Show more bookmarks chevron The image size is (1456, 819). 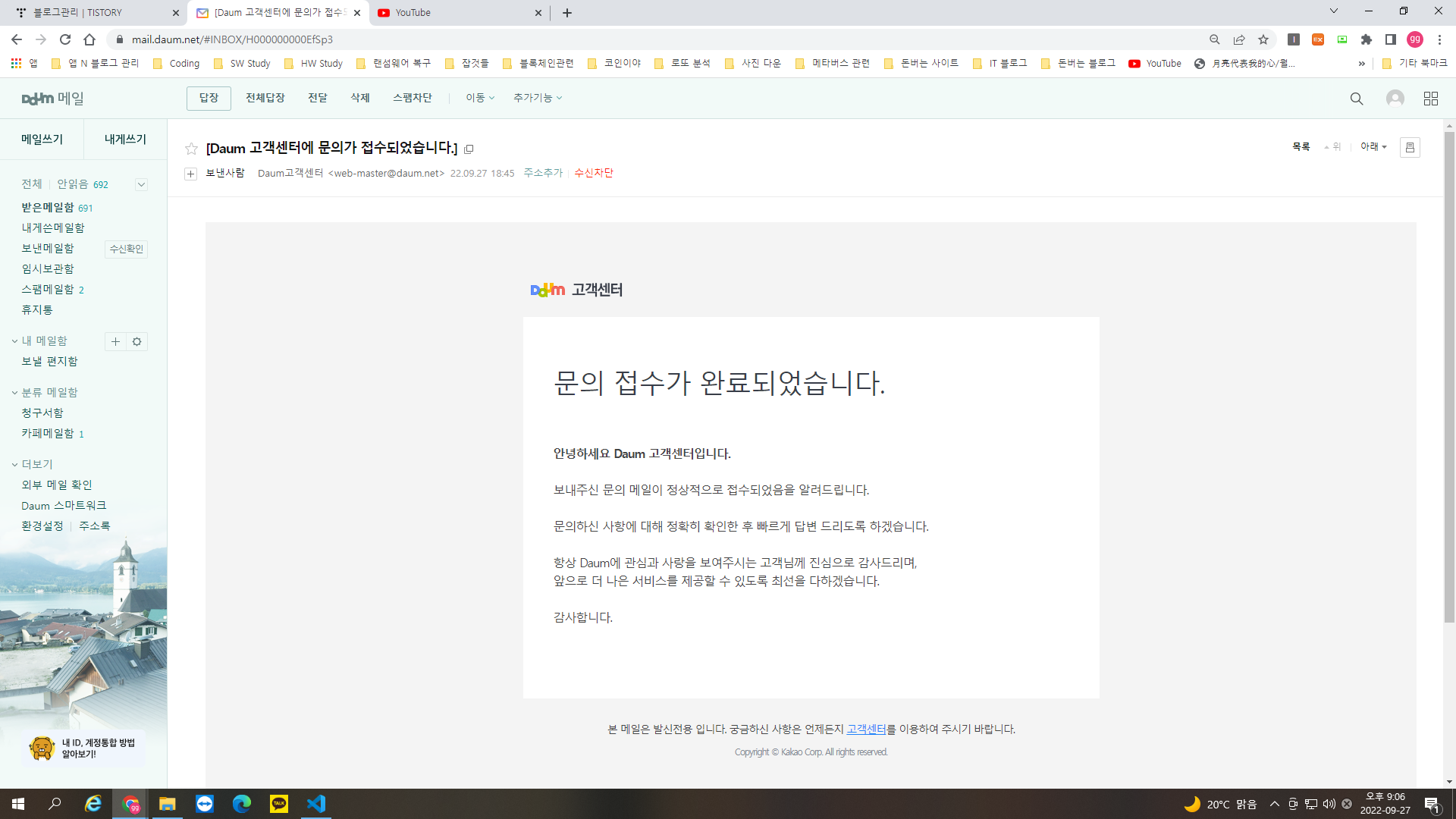click(x=1362, y=64)
